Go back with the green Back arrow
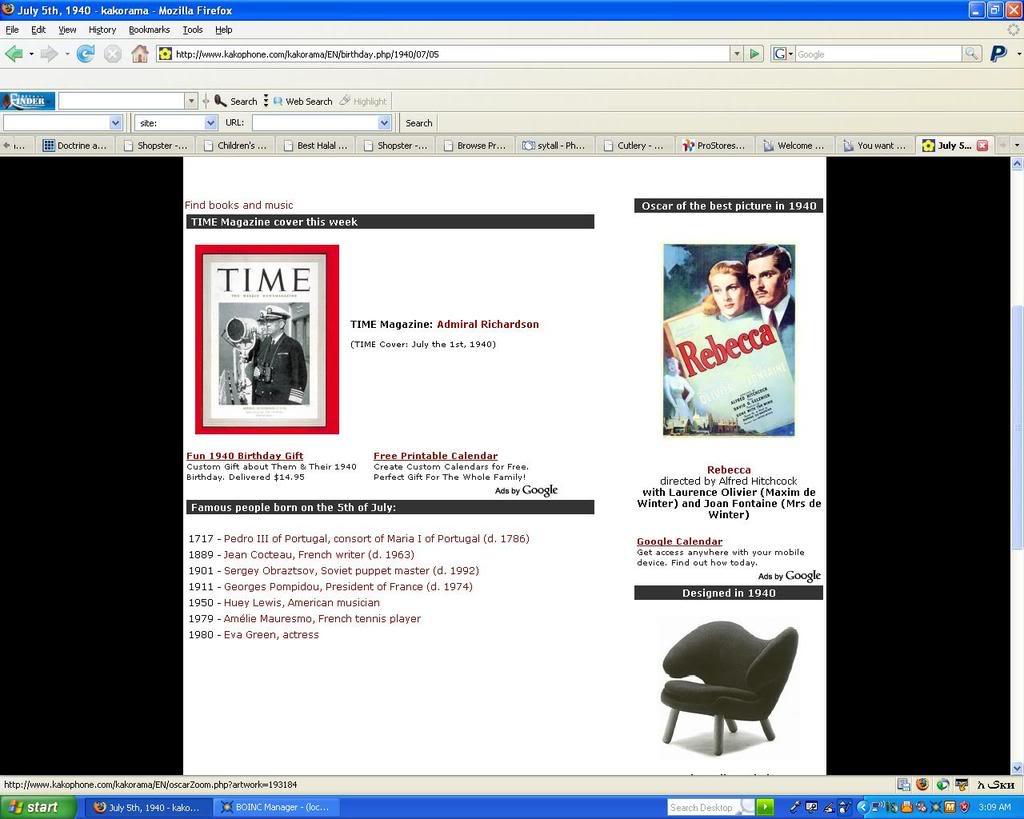Image resolution: width=1024 pixels, height=819 pixels. pyautogui.click(x=14, y=54)
